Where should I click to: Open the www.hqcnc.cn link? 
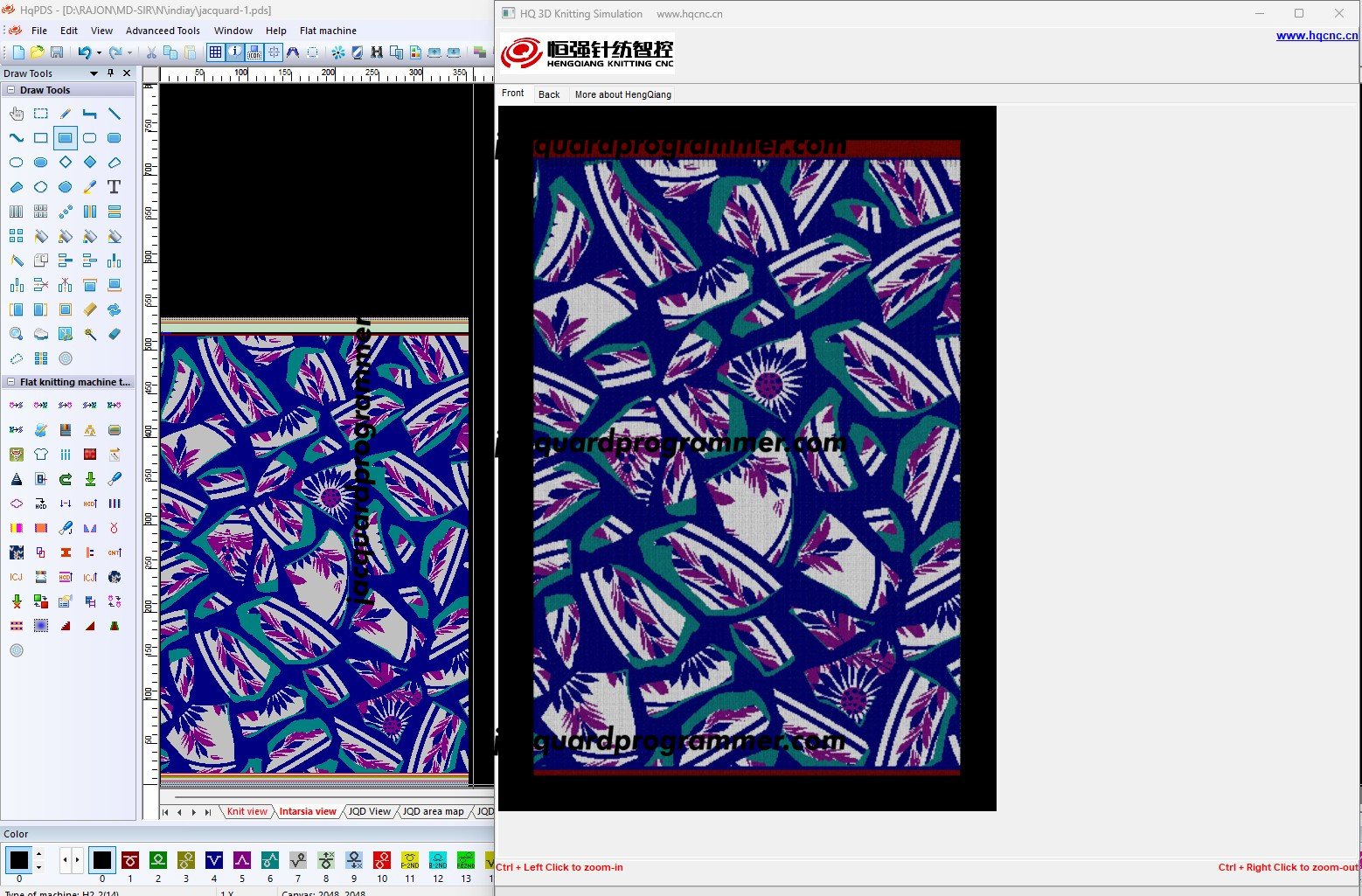pos(1317,36)
